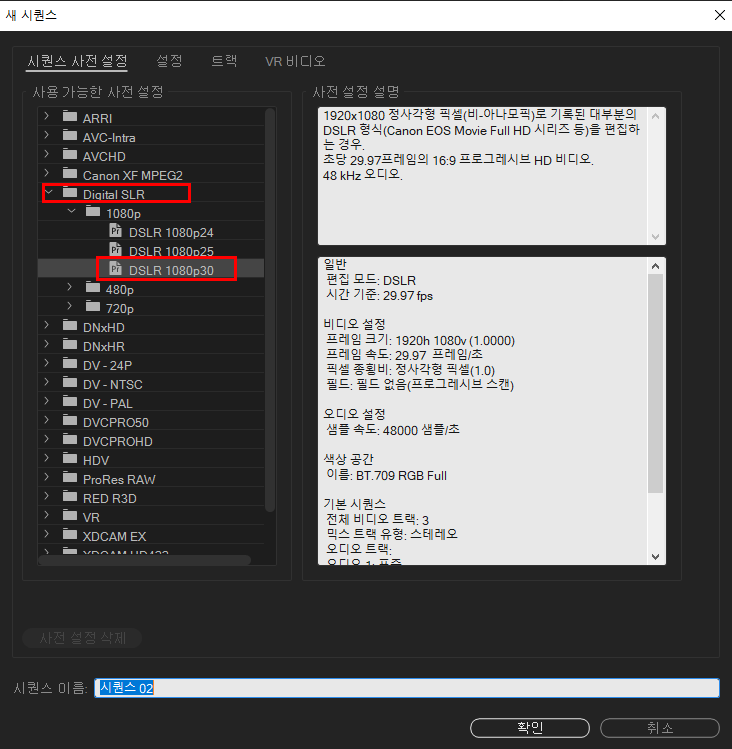Expand the Canon XF MPEG2 chevron
The height and width of the screenshot is (749, 732).
46,172
